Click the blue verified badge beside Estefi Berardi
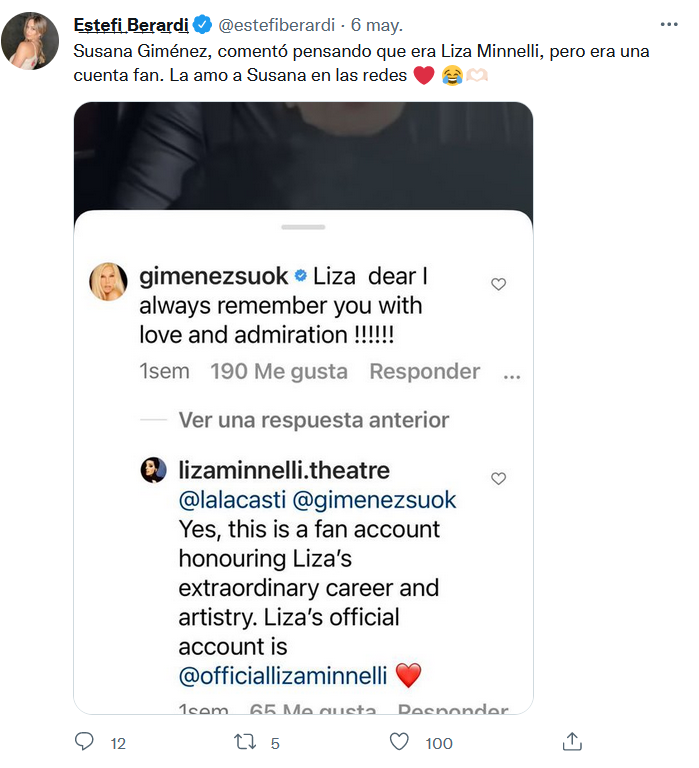 point(202,24)
